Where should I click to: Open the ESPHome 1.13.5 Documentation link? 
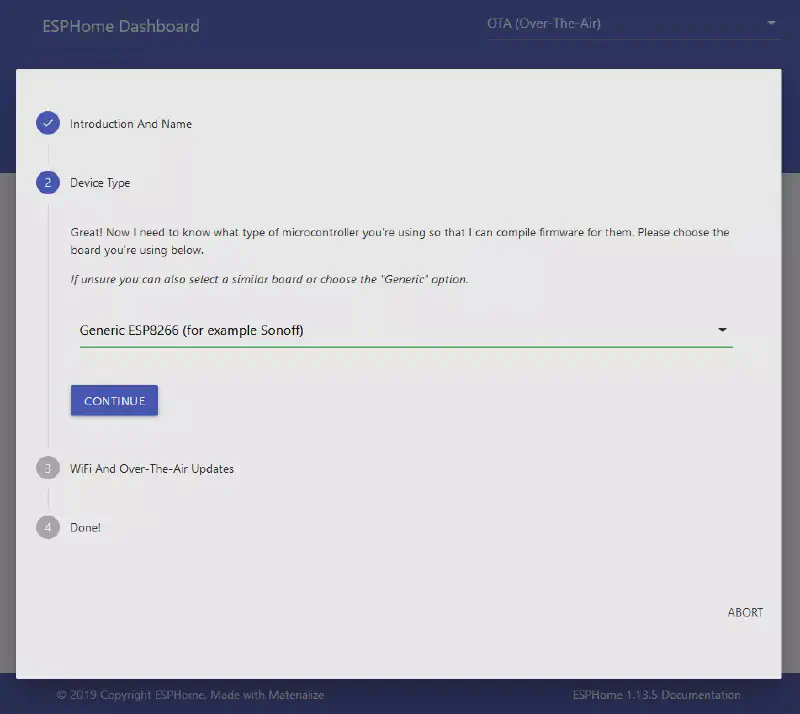(x=656, y=695)
